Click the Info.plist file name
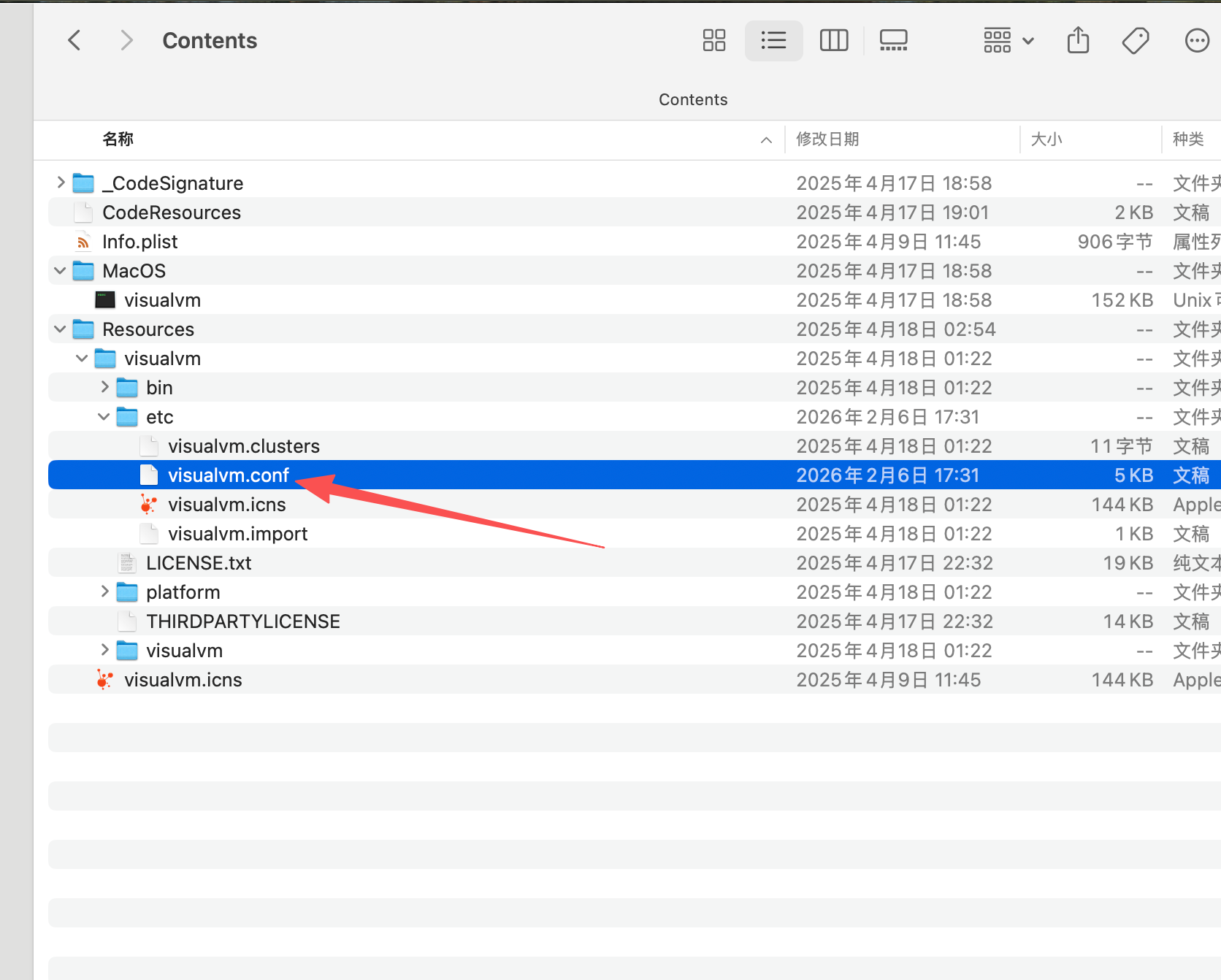The image size is (1221, 980). pyautogui.click(x=140, y=242)
